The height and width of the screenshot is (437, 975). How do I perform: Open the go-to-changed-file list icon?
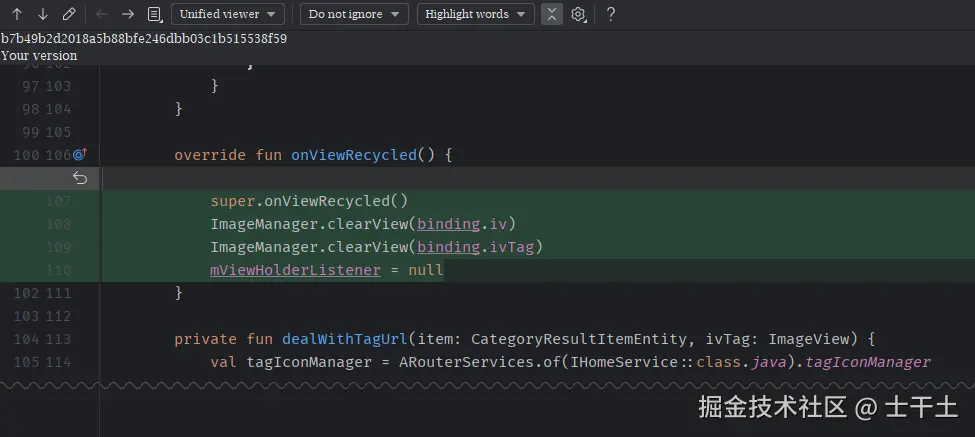coord(155,14)
